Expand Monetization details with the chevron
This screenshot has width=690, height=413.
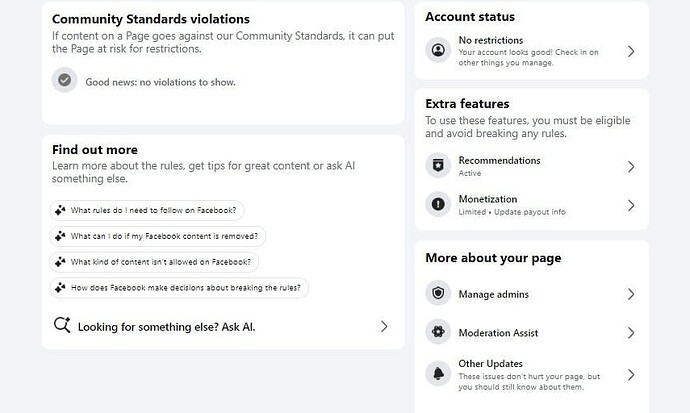[x=631, y=205]
